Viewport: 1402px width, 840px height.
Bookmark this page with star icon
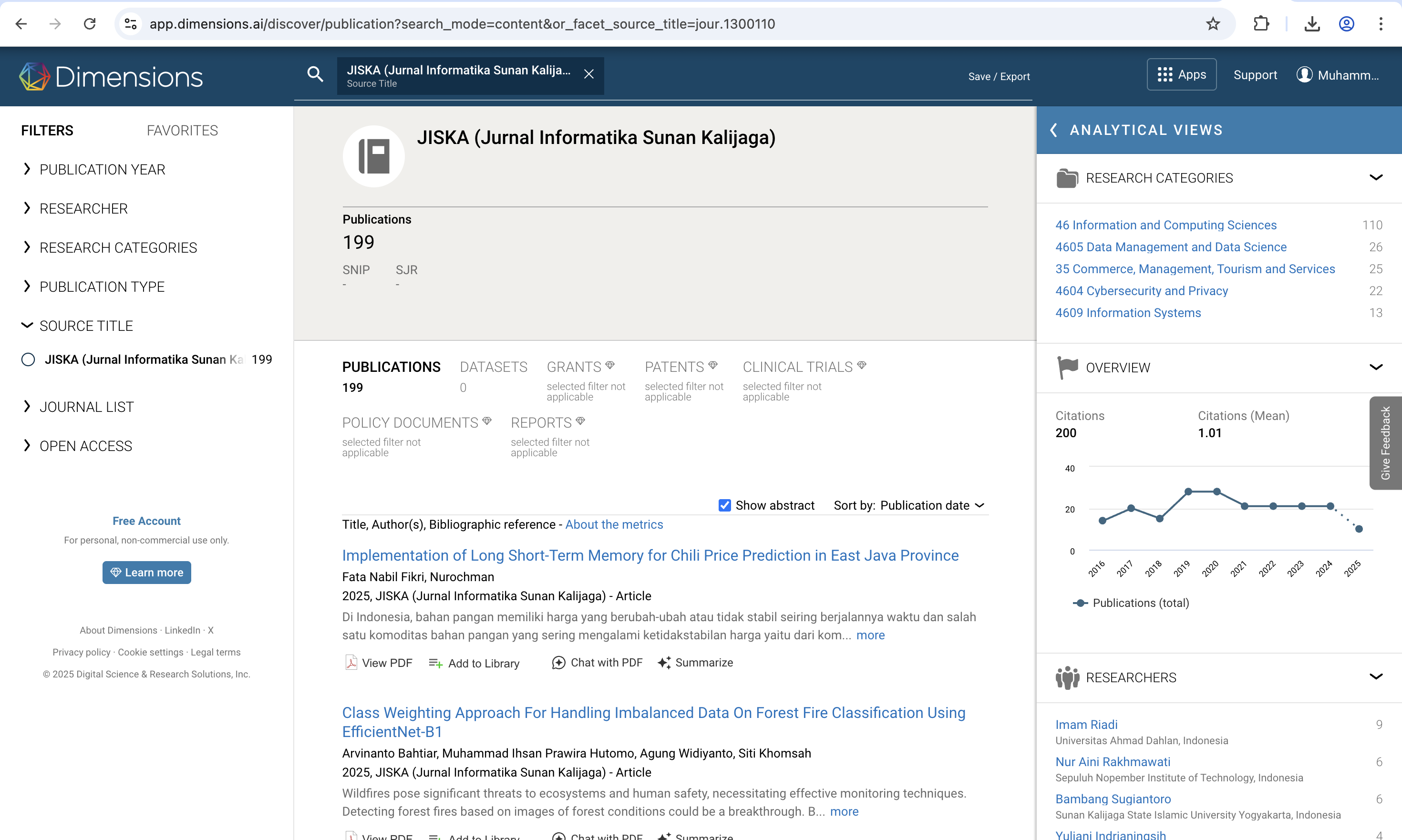click(x=1212, y=24)
